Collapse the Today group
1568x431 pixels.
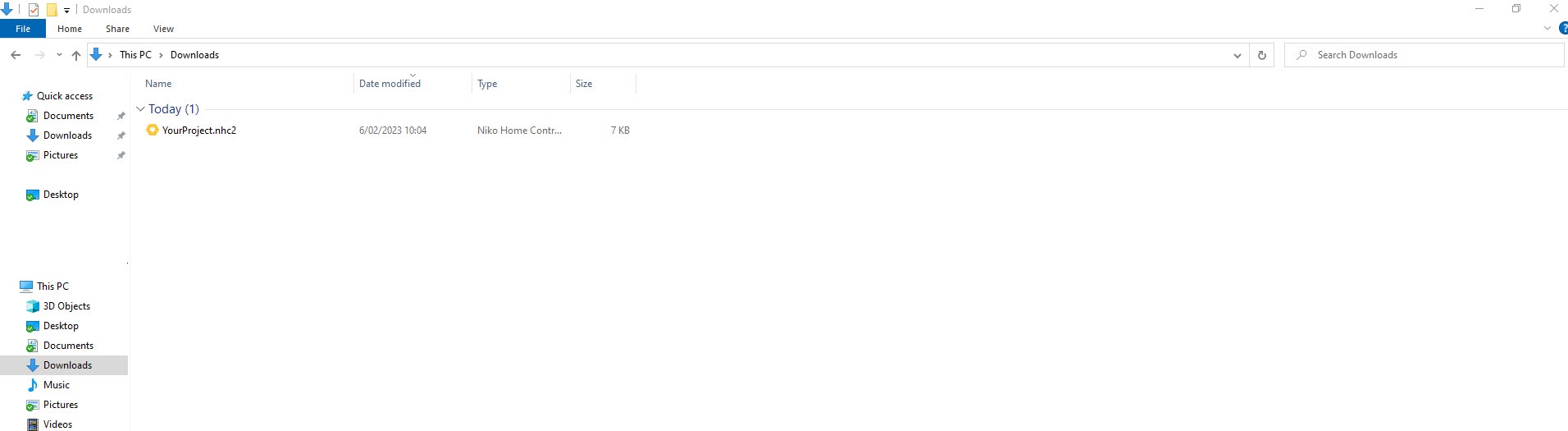[140, 109]
